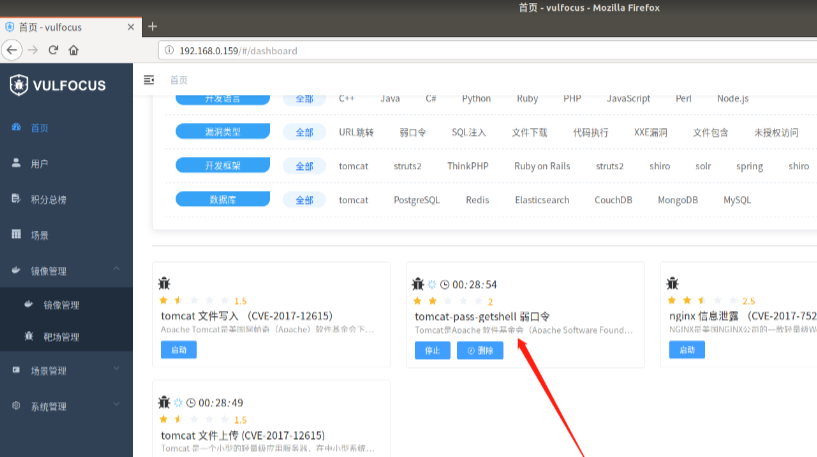817x457 pixels.
Task: Click 停止 button on tomcat-pass-getshell card
Action: pos(432,350)
